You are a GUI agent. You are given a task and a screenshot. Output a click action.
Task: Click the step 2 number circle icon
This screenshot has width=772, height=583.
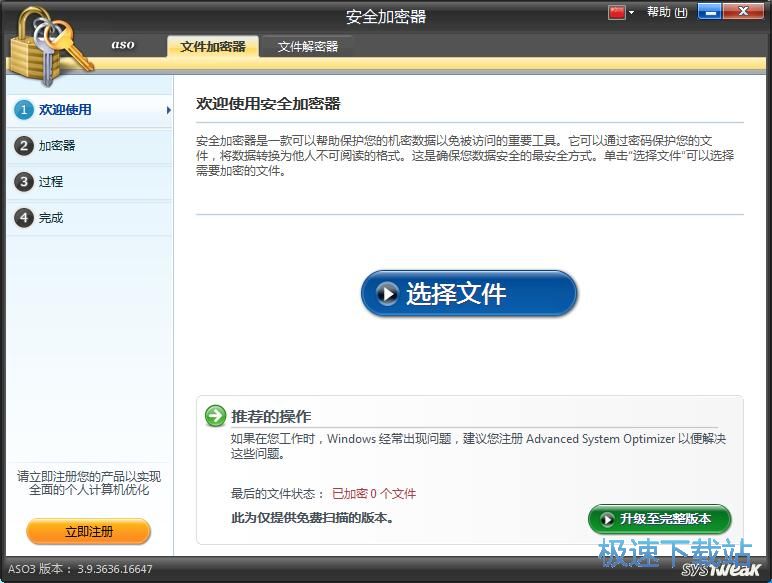point(24,146)
